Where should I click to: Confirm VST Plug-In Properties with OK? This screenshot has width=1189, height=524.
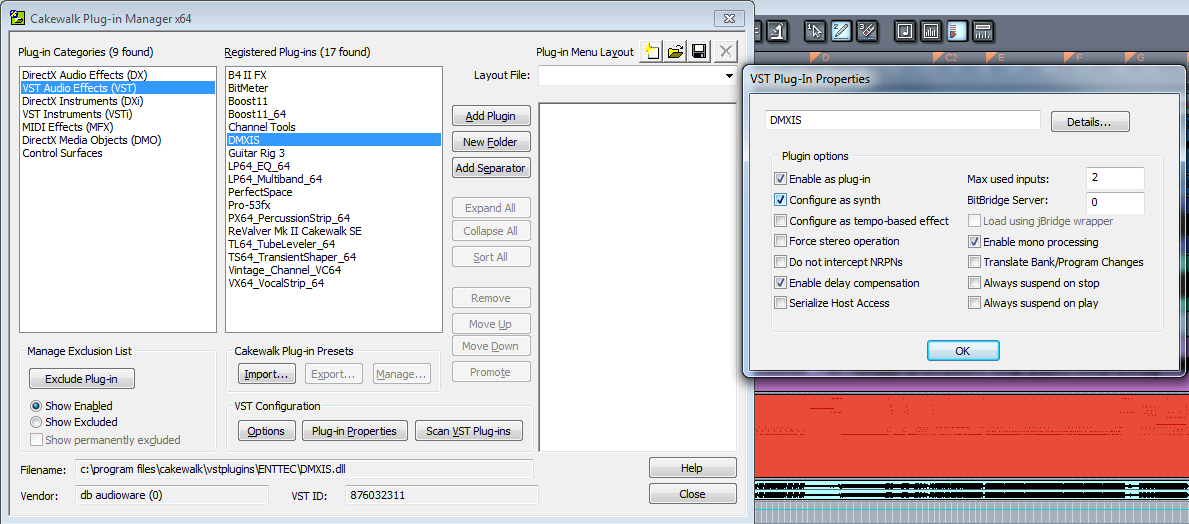pos(963,350)
